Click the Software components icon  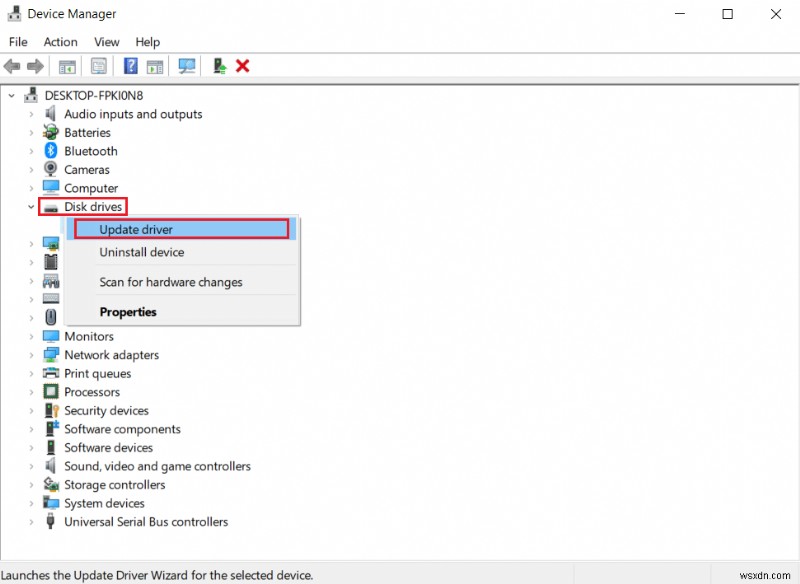(x=52, y=428)
